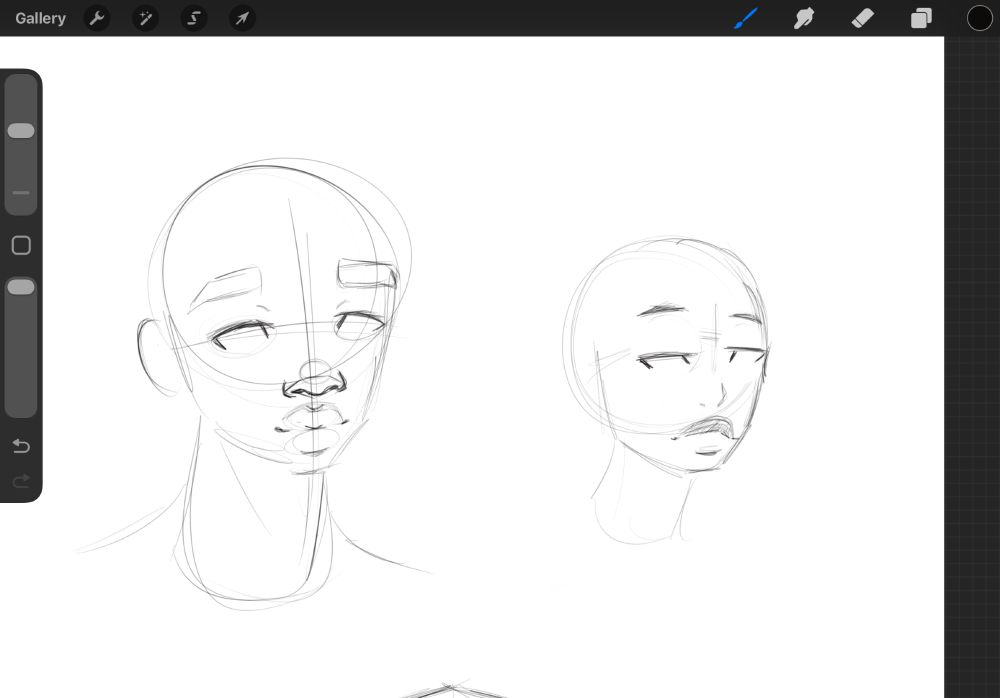Click the brush opacity slider handle
The image size is (1000, 698).
(x=21, y=287)
